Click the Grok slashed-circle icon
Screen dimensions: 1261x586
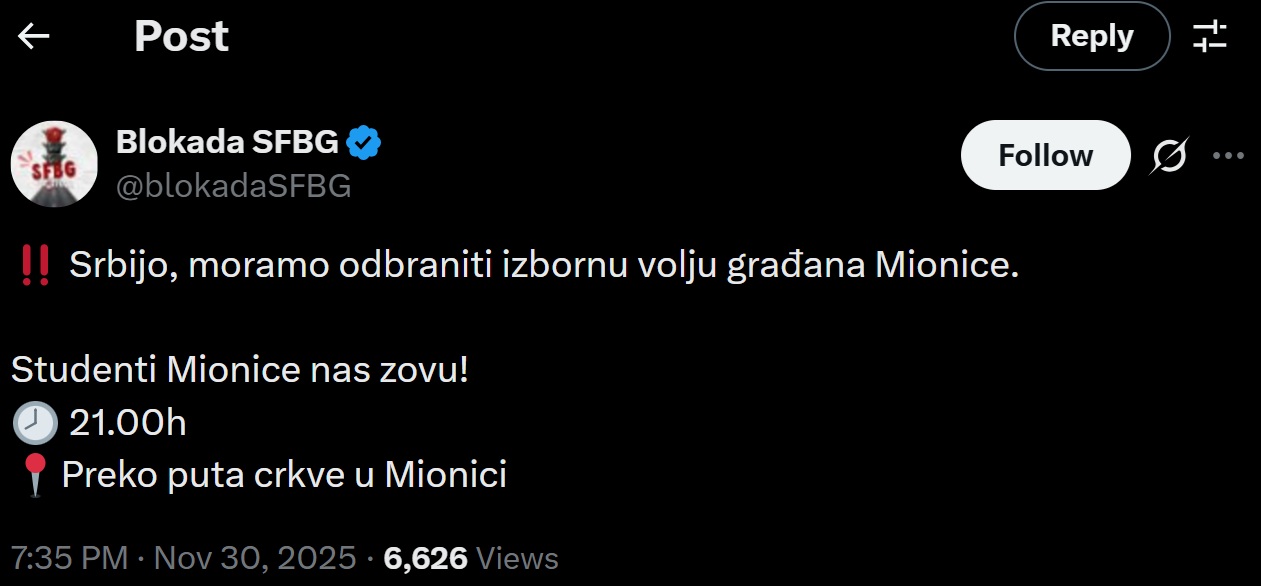(x=1170, y=156)
